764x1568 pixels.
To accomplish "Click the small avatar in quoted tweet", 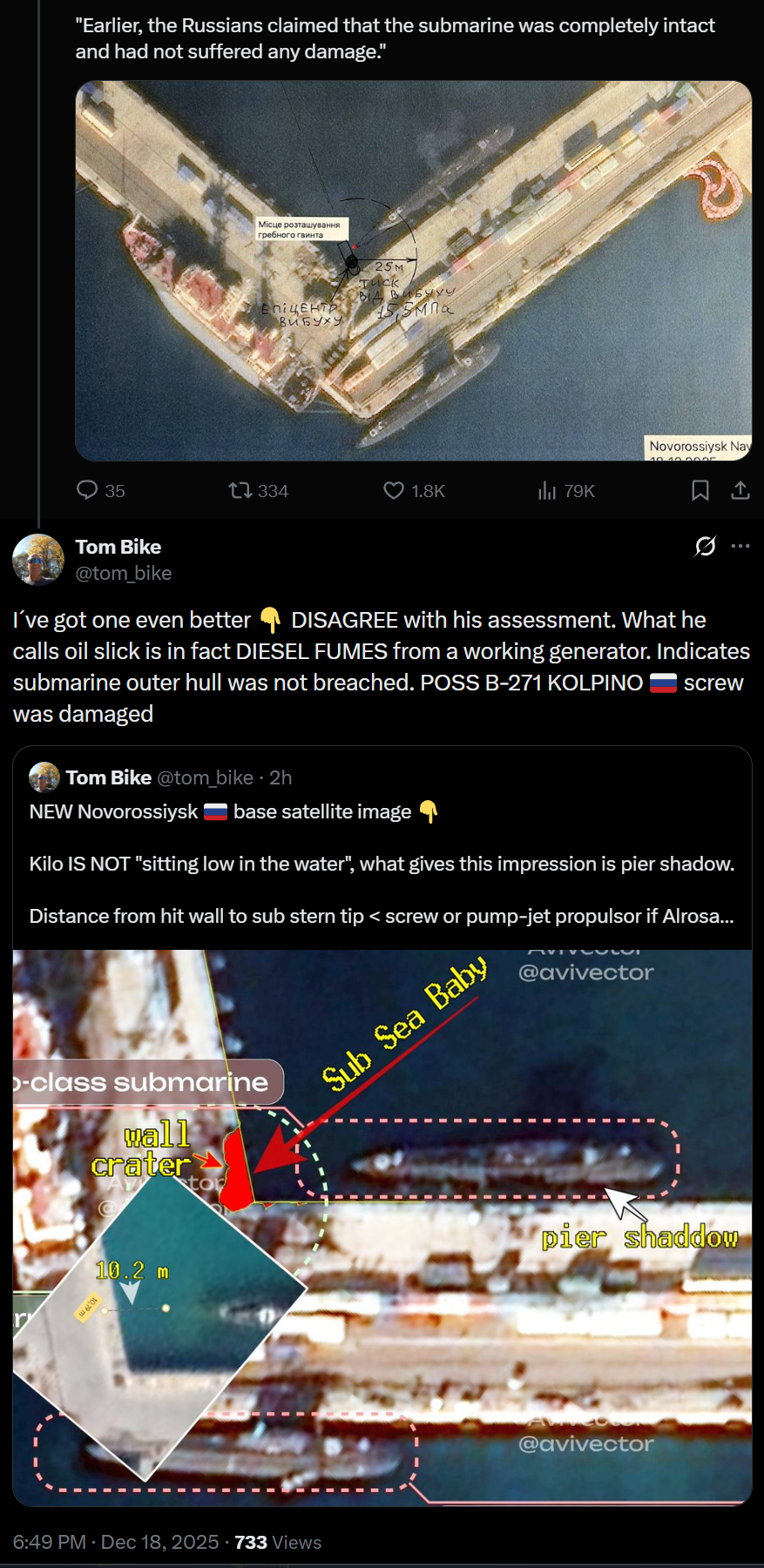I will (44, 777).
